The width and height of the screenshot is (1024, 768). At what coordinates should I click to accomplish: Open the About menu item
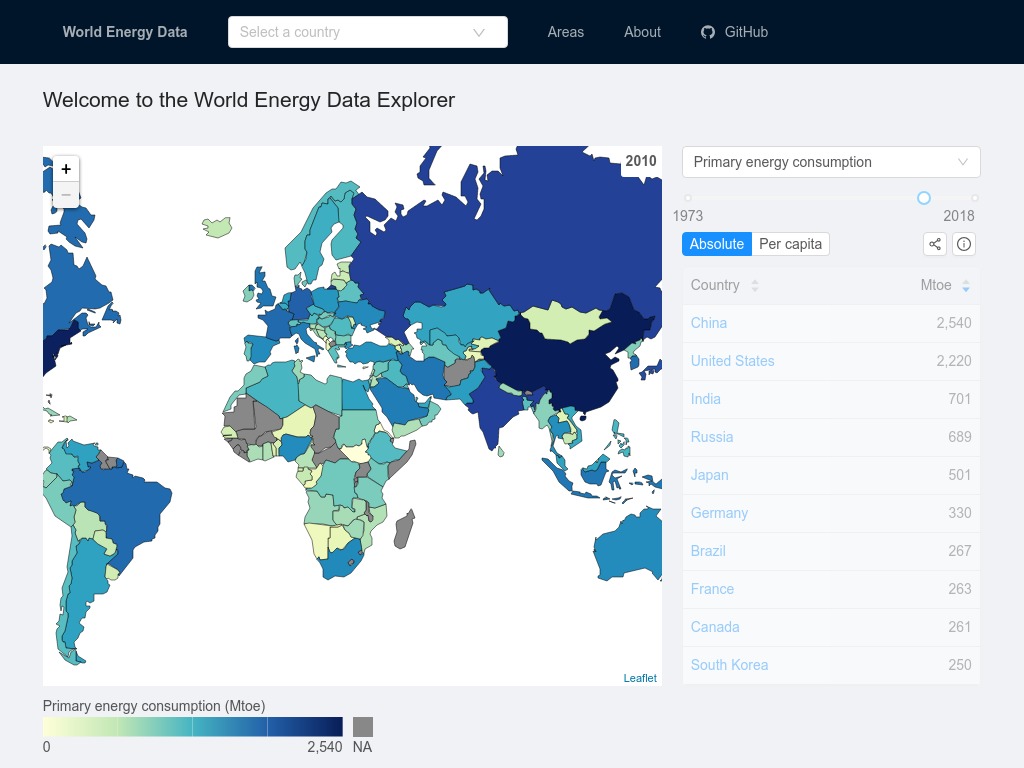642,32
